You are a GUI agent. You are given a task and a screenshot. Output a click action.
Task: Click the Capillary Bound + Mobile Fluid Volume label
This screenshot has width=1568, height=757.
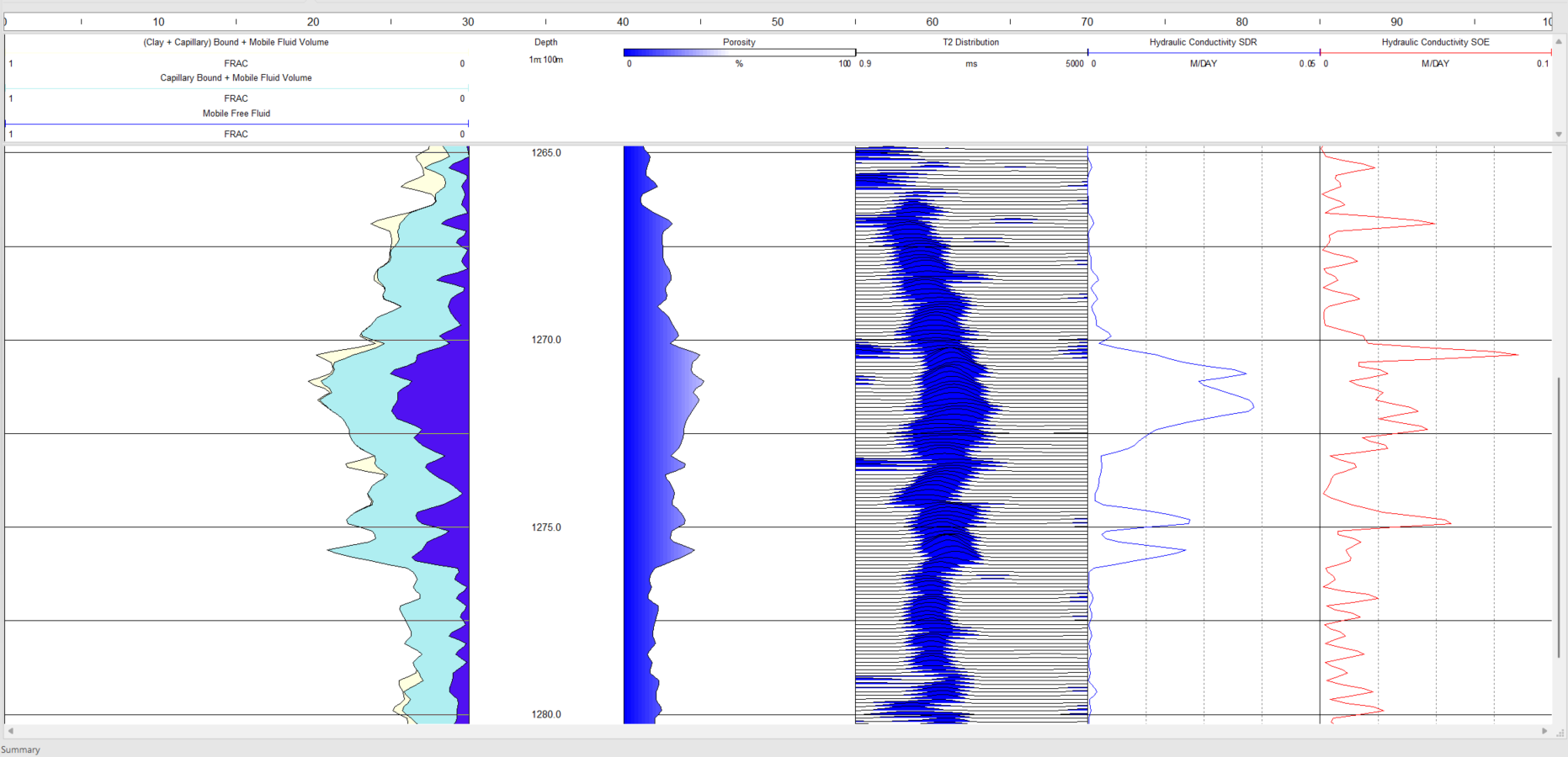tap(237, 77)
